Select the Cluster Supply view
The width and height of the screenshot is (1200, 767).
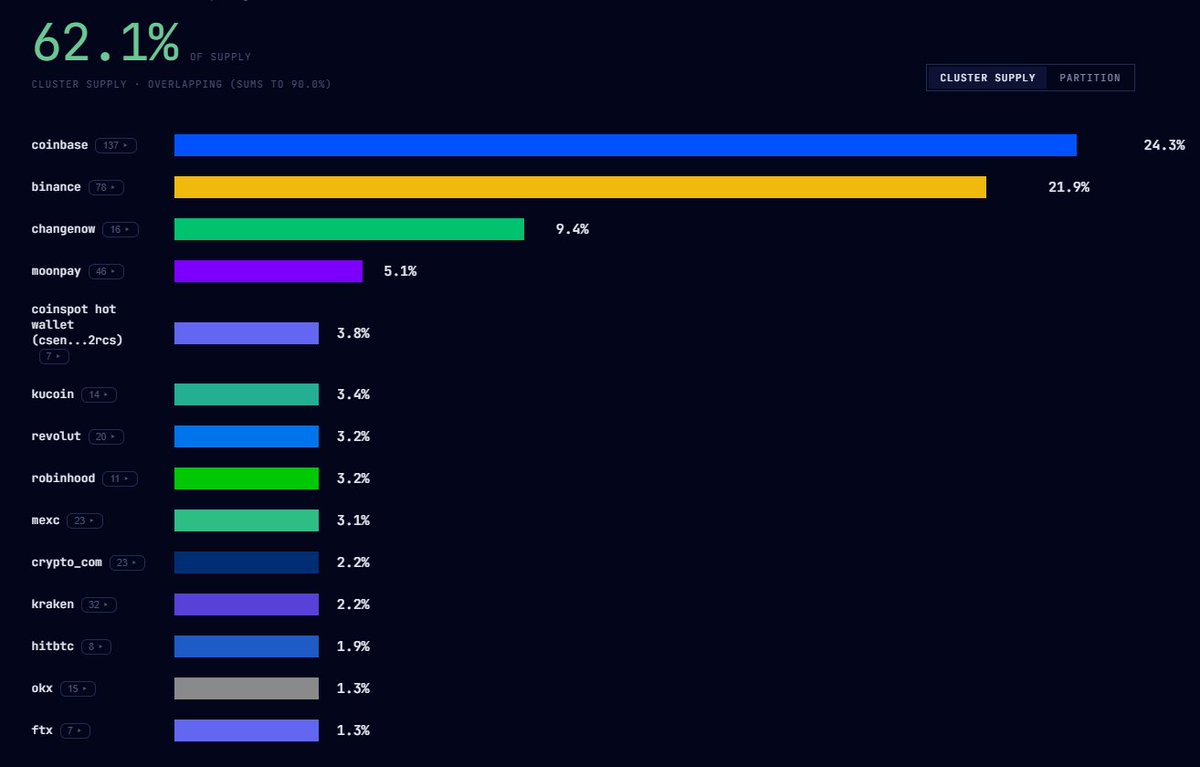(987, 78)
